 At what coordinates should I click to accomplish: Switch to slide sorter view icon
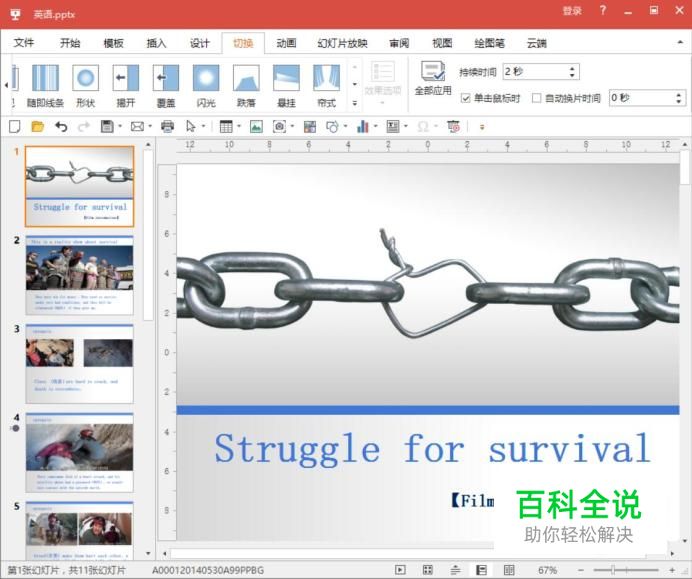pyautogui.click(x=428, y=570)
